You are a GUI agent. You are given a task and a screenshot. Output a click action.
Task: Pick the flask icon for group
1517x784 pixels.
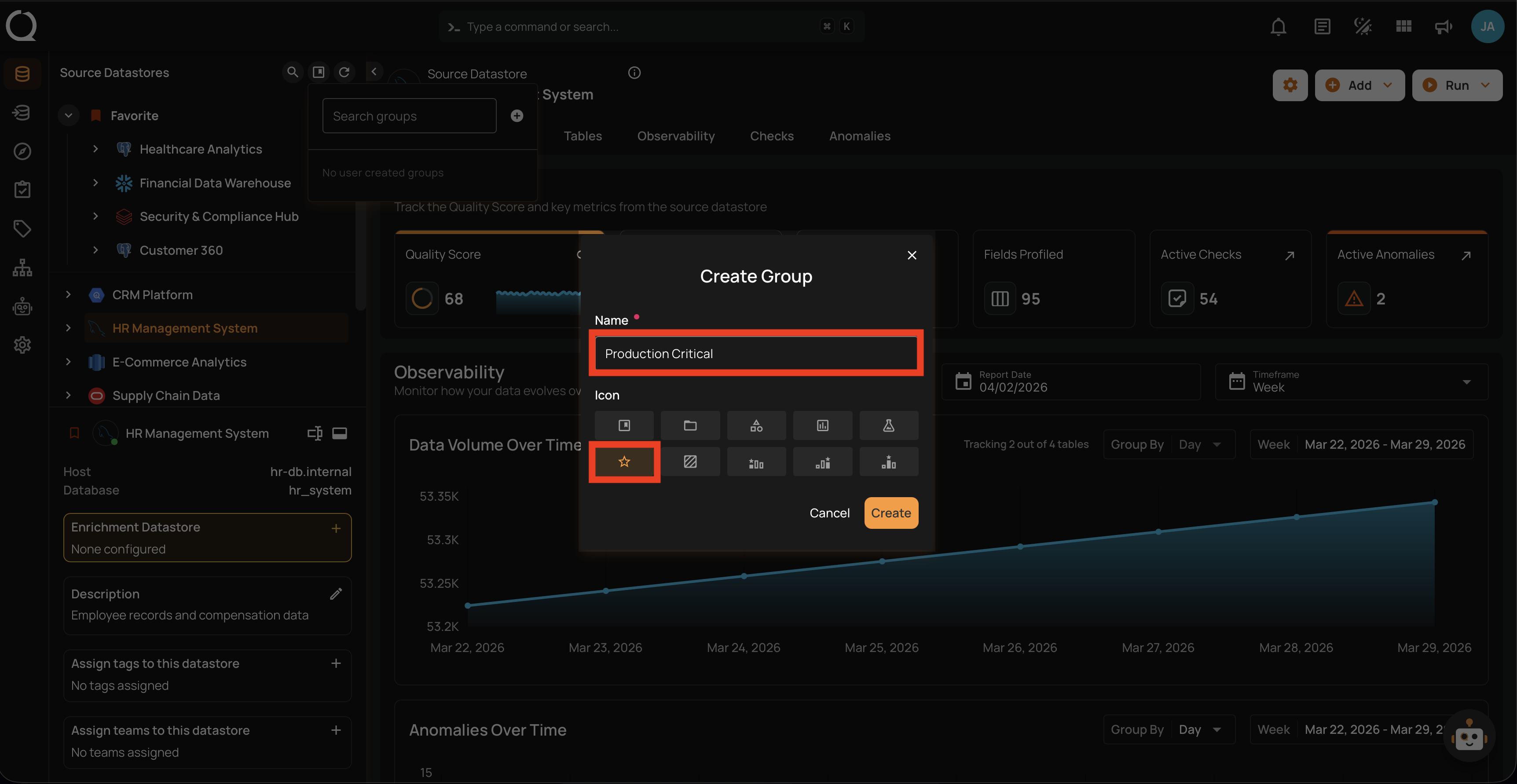coord(888,425)
